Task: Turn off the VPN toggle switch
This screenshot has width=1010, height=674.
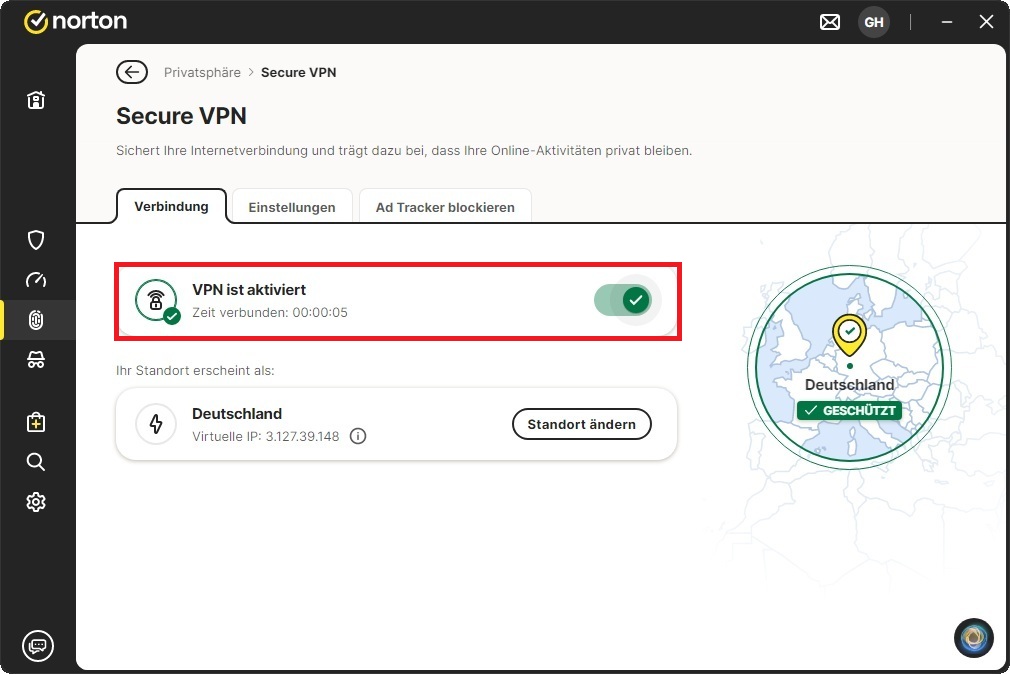Action: click(x=623, y=300)
